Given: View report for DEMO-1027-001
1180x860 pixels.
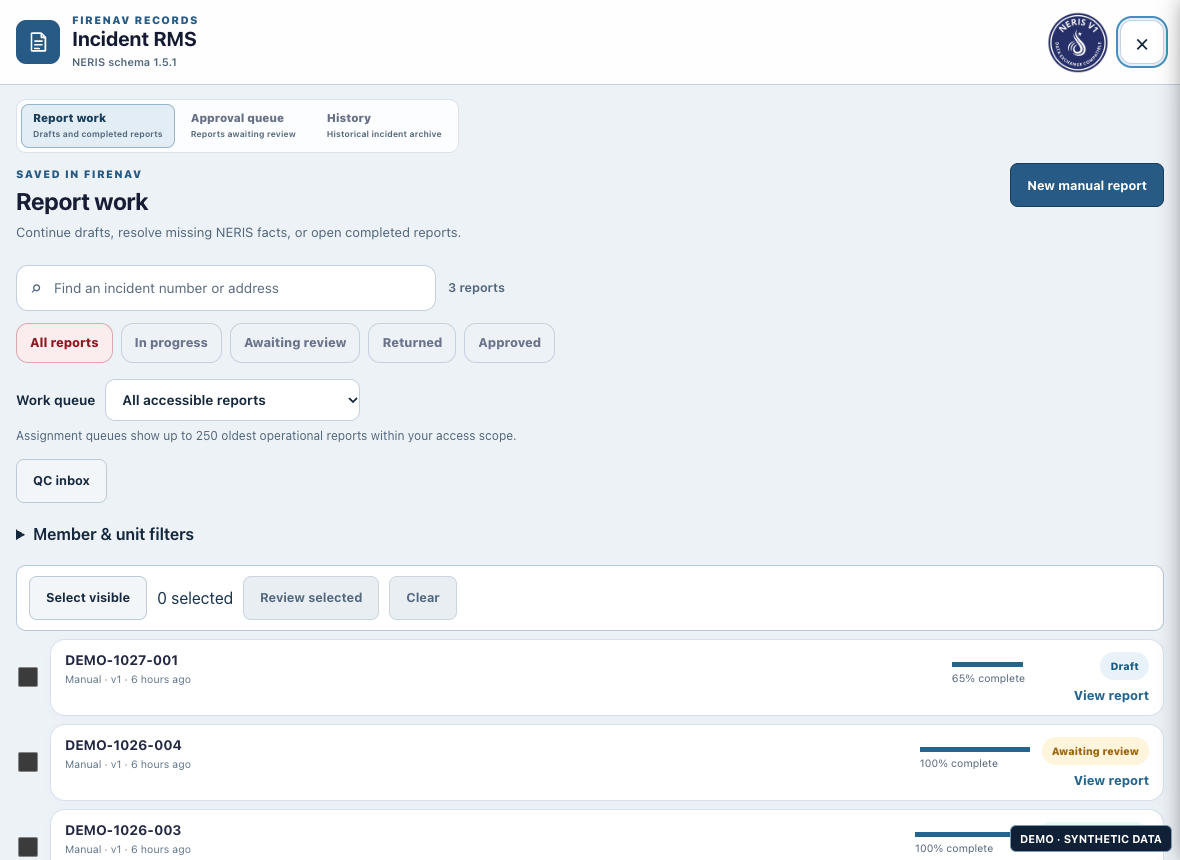Looking at the screenshot, I should (x=1111, y=696).
